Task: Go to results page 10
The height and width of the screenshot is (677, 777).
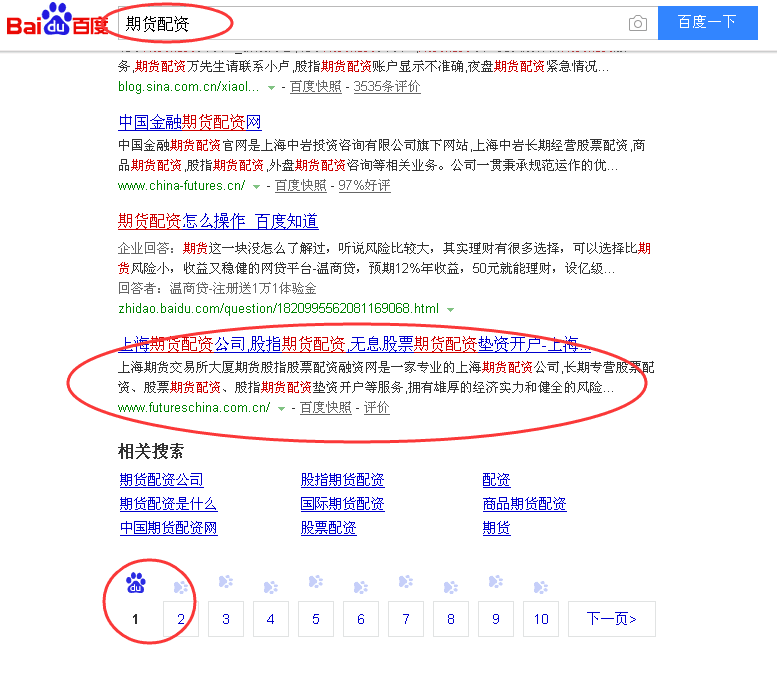Action: tap(541, 619)
